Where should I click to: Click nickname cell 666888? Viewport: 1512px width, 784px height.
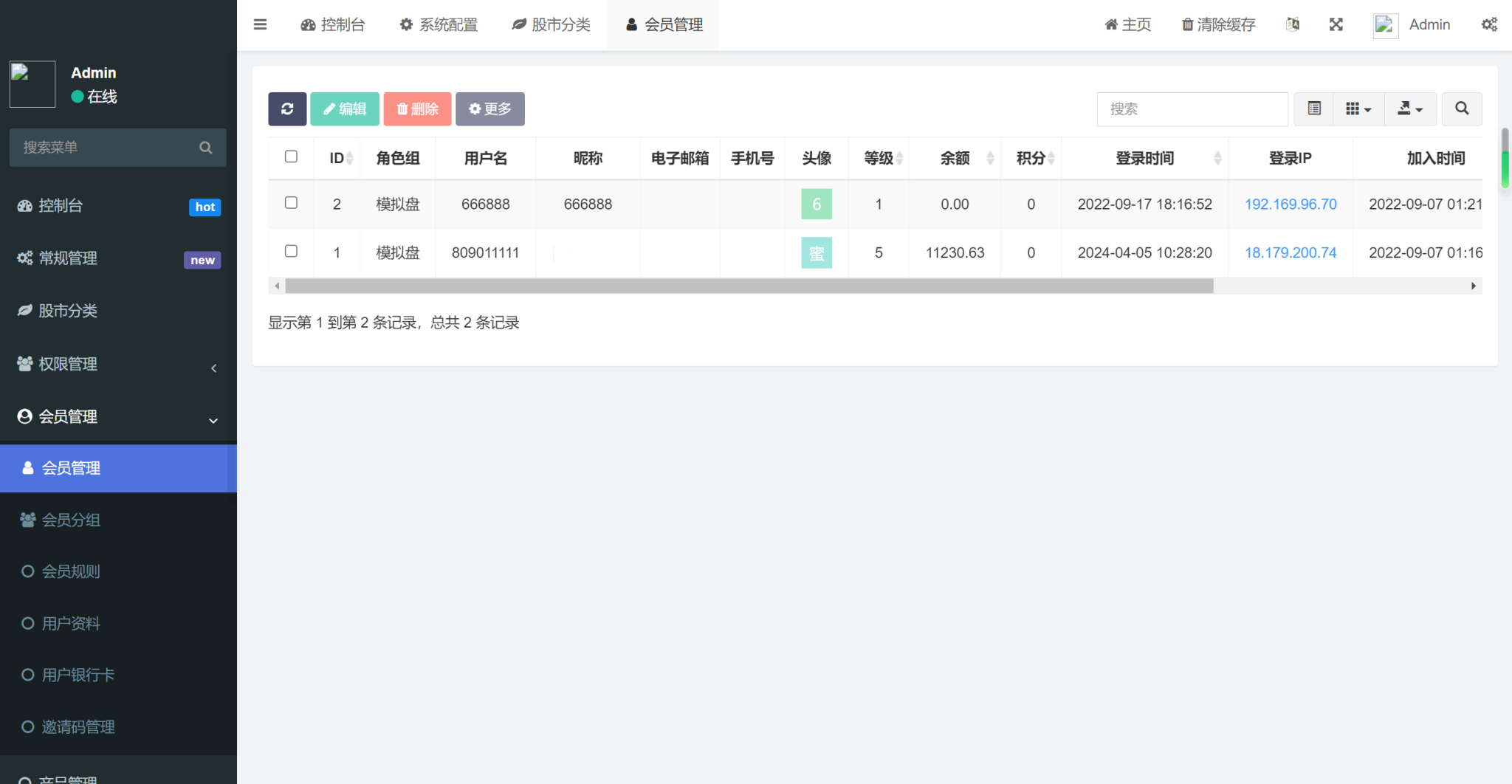[588, 204]
